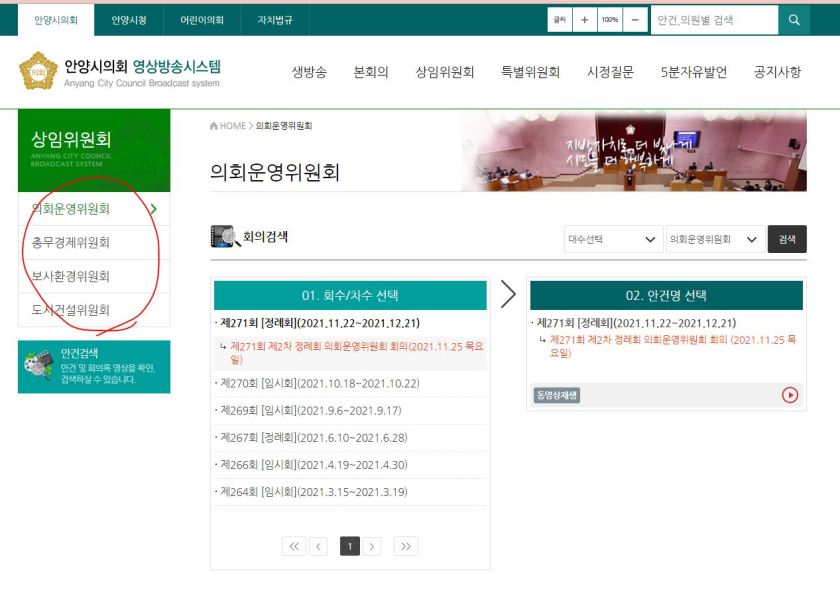The height and width of the screenshot is (606, 840).
Task: Switch to 안양시청 top tab
Action: click(128, 20)
